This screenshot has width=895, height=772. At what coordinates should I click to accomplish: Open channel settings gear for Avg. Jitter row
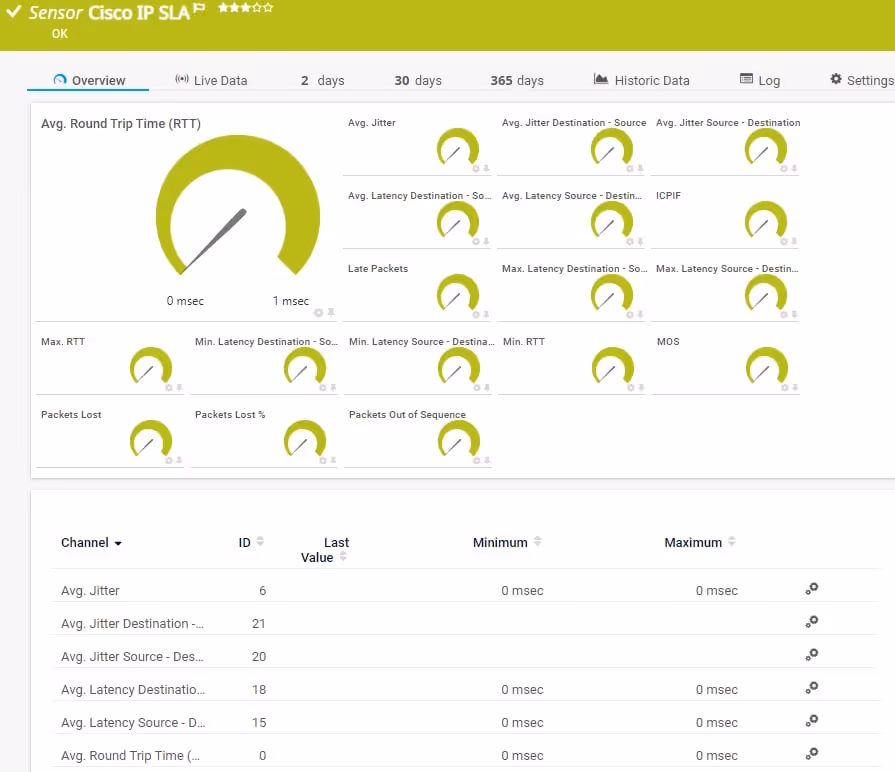coord(812,589)
